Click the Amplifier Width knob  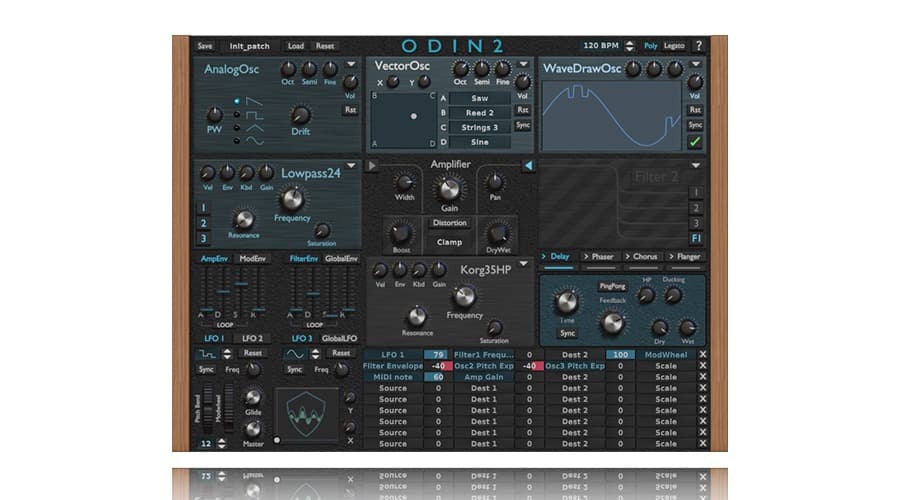(x=404, y=183)
